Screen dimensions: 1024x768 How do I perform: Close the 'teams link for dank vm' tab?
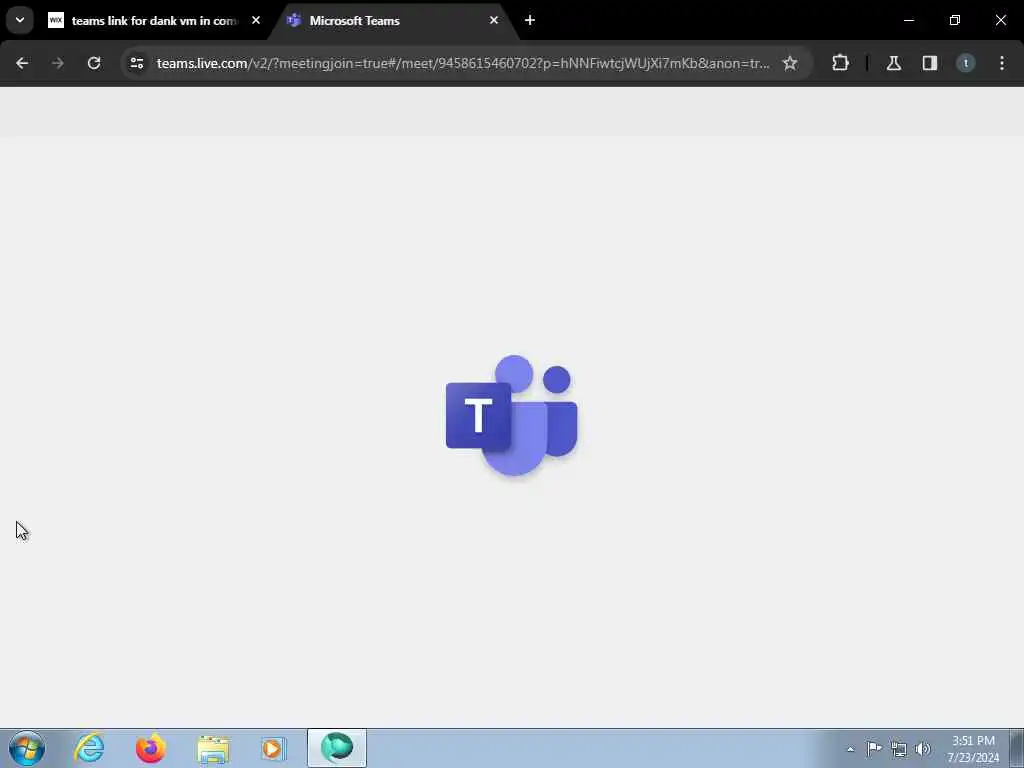click(256, 20)
